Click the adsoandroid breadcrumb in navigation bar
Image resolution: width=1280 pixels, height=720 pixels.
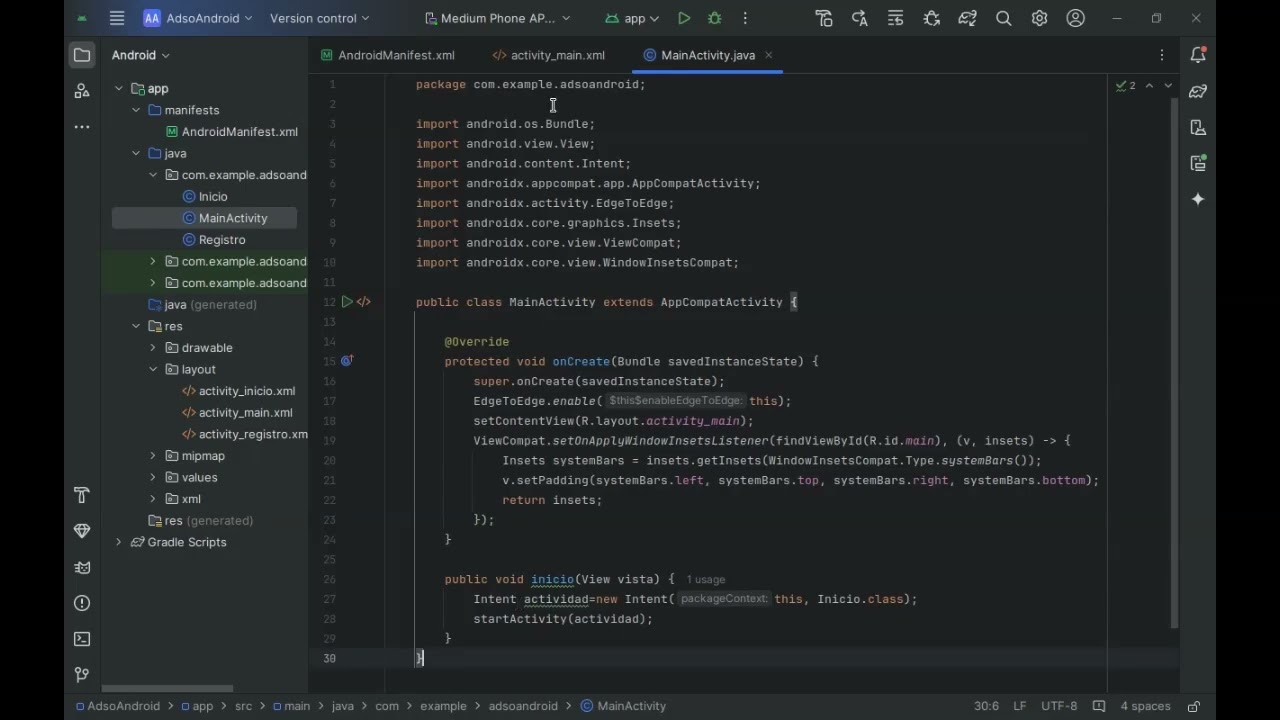[x=523, y=706]
